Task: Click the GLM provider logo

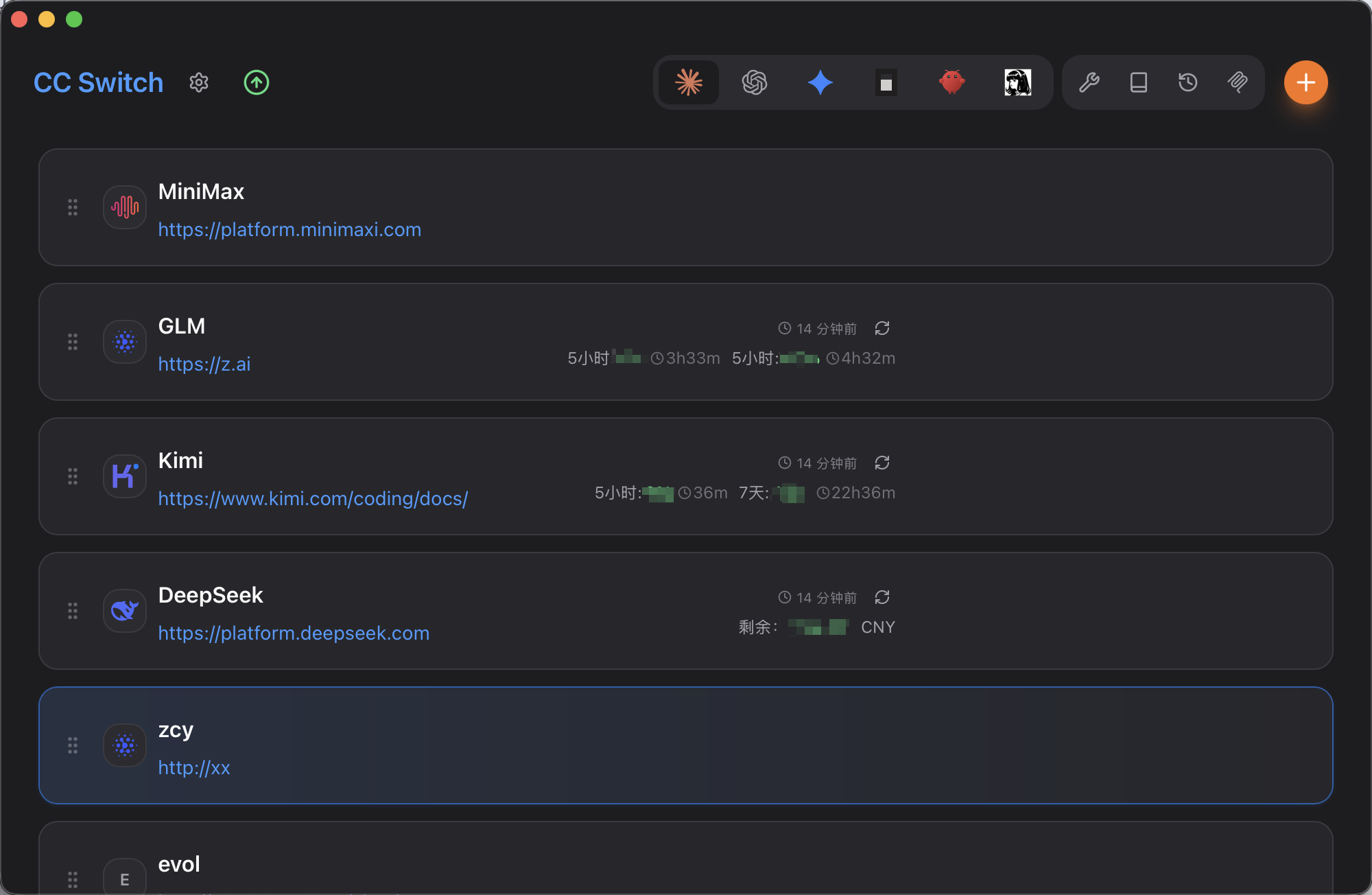Action: tap(125, 342)
